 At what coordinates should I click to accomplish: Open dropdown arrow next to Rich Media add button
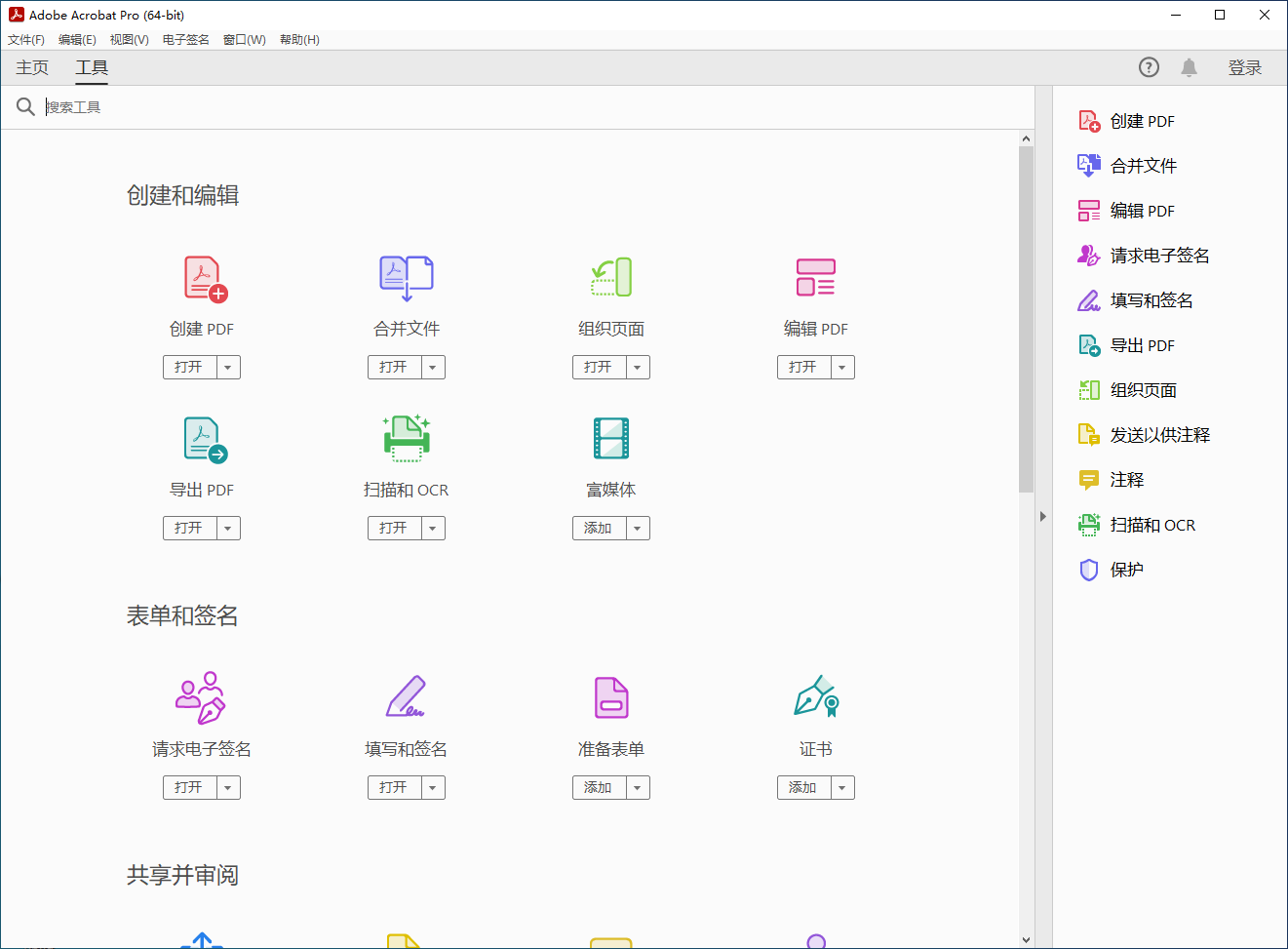click(638, 529)
